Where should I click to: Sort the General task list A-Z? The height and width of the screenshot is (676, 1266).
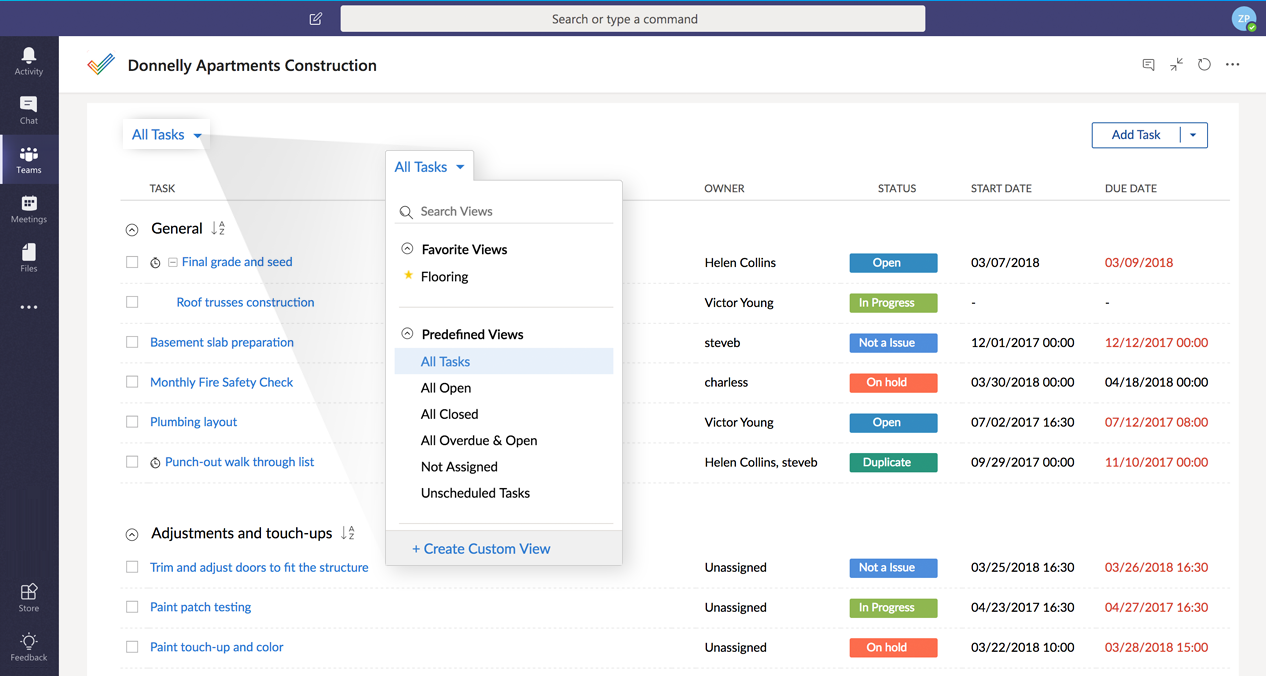[x=218, y=229]
